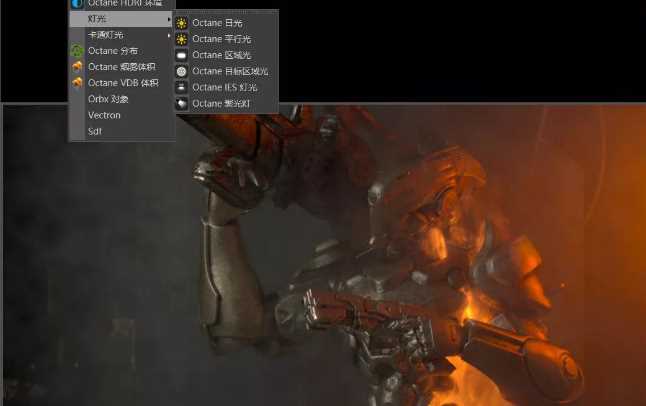Select the Octane 聚光灯 spotlight icon

tap(182, 103)
